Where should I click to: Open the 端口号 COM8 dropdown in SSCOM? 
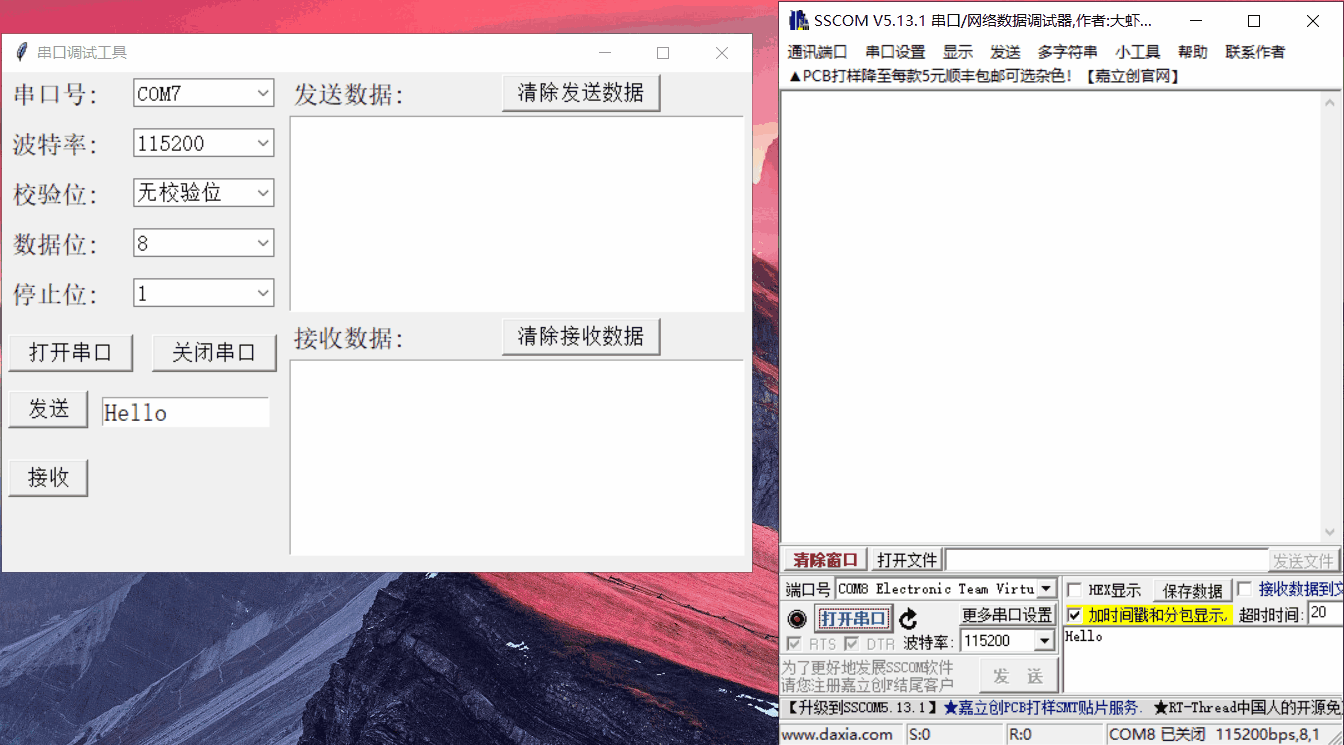[1045, 589]
